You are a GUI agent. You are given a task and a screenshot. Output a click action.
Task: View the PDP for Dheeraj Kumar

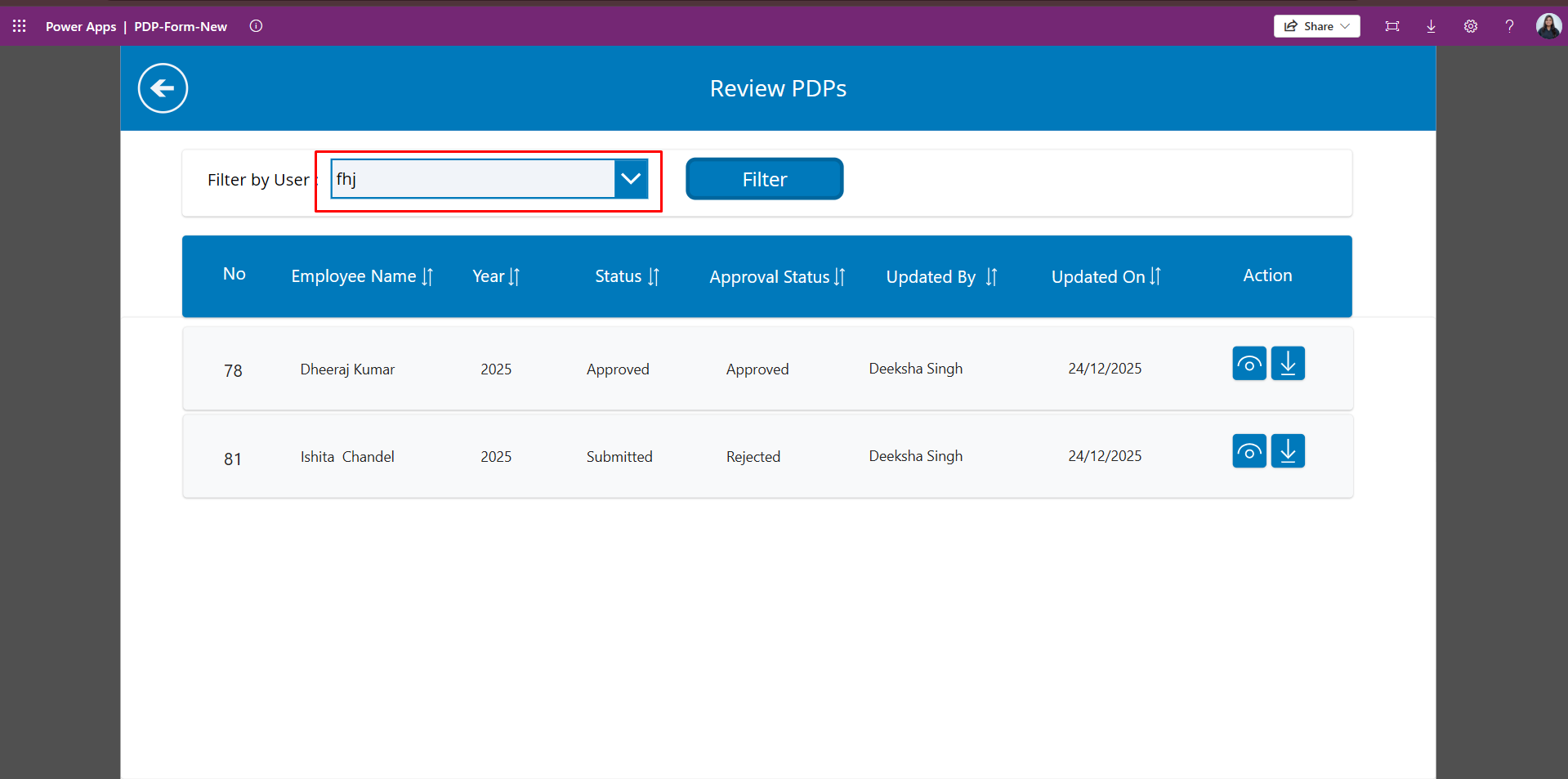[x=1249, y=364]
